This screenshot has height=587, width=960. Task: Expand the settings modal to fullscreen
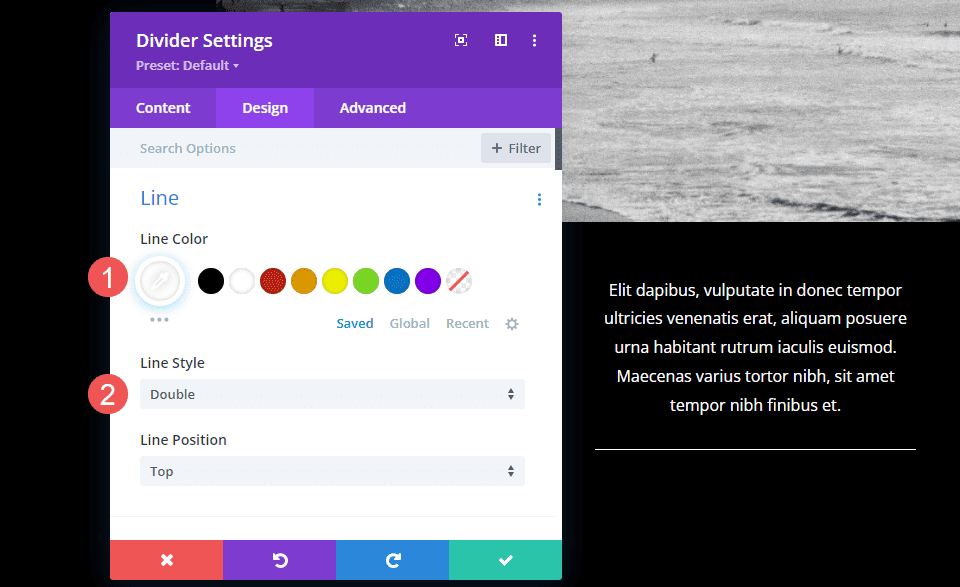point(461,40)
